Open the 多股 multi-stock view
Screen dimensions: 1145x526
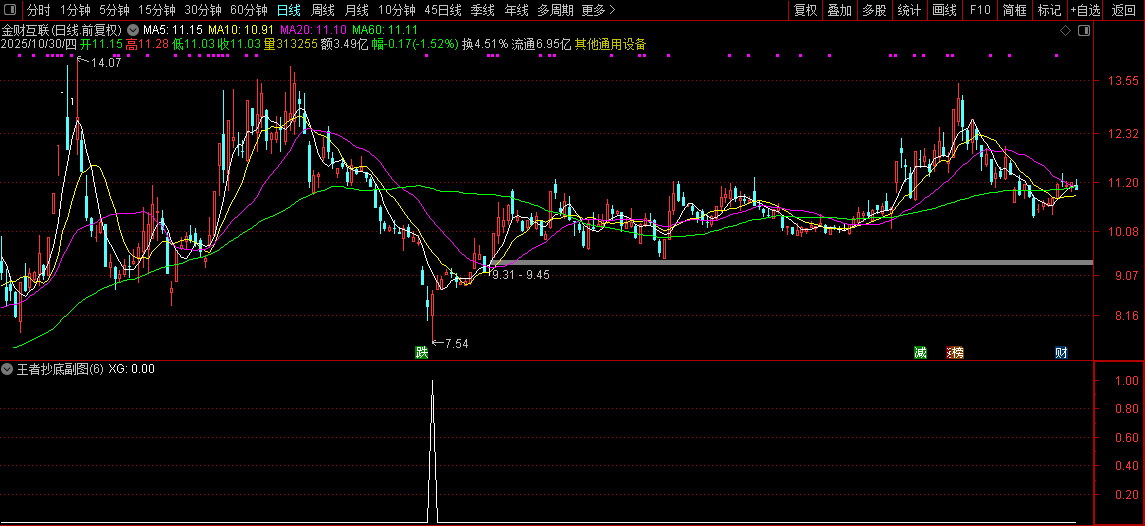(x=873, y=10)
